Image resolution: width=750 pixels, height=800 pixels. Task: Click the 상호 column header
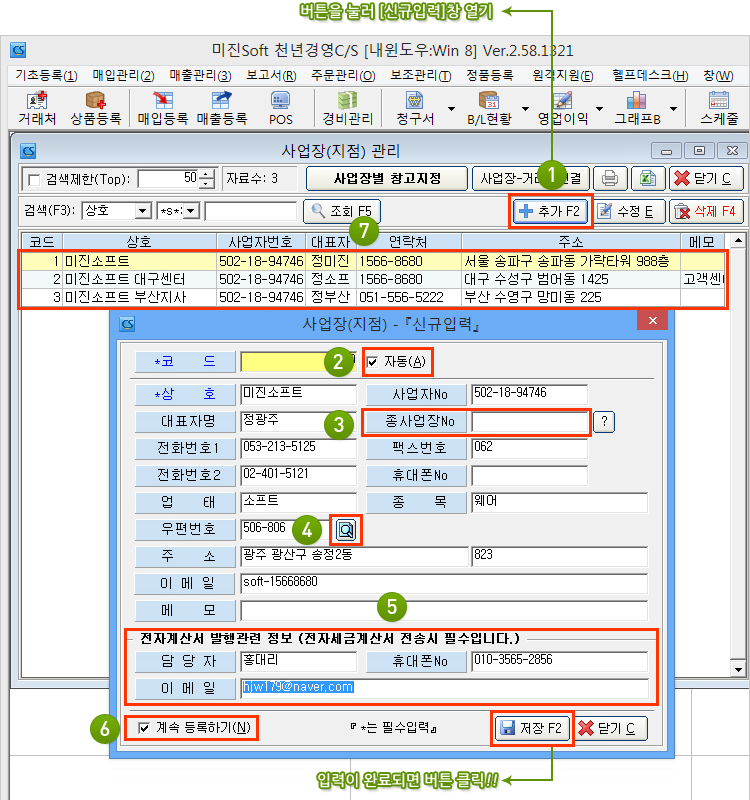pyautogui.click(x=139, y=242)
